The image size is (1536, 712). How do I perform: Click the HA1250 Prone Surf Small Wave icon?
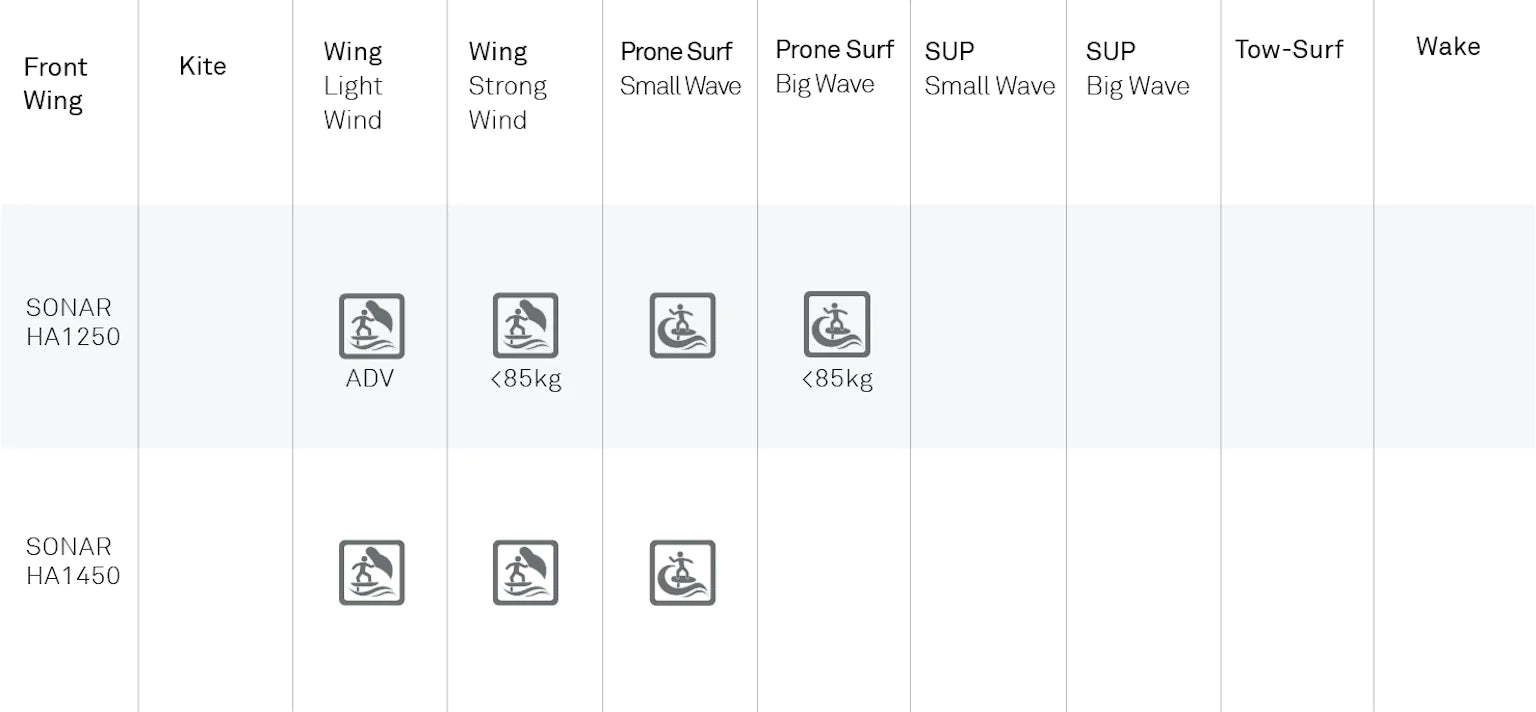(x=682, y=325)
